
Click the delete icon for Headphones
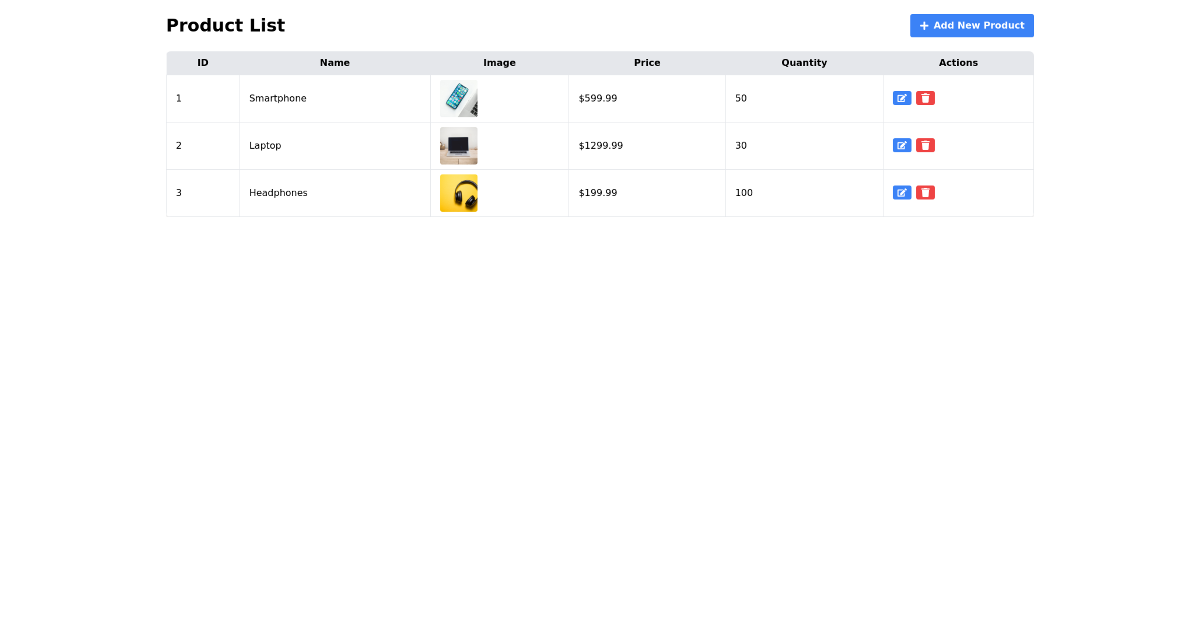coord(925,192)
